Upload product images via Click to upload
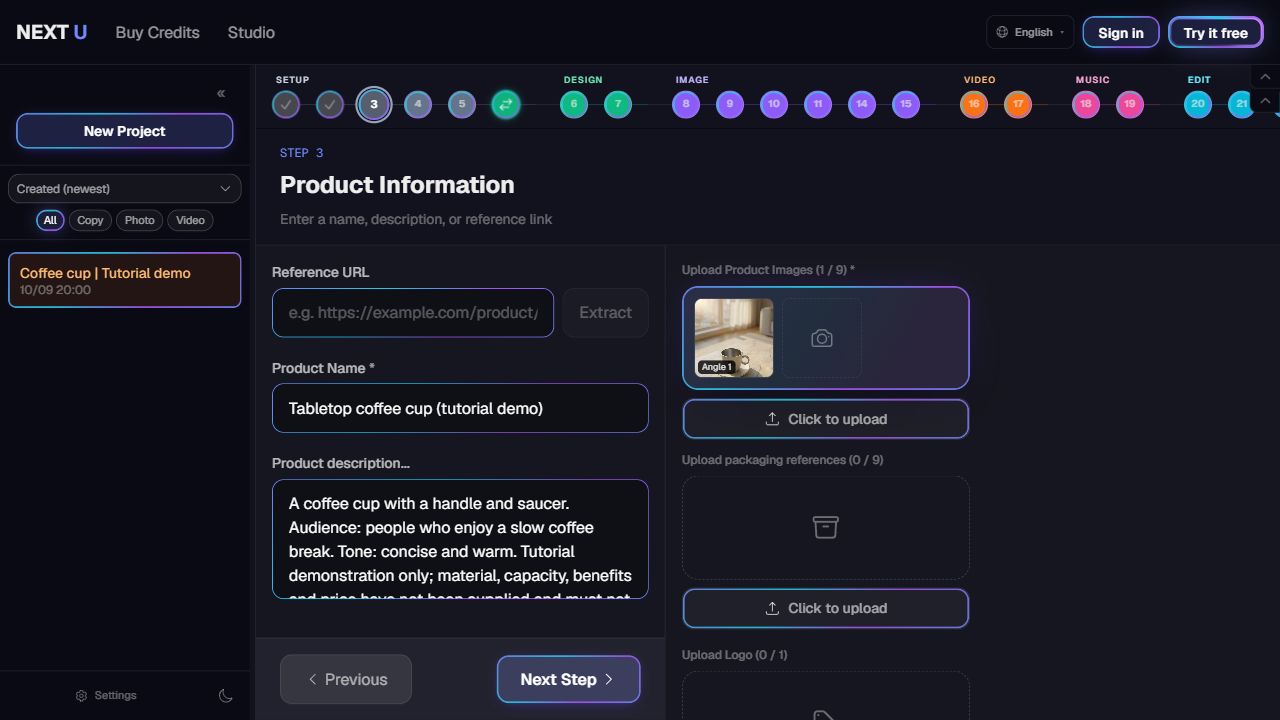The height and width of the screenshot is (720, 1280). (826, 419)
